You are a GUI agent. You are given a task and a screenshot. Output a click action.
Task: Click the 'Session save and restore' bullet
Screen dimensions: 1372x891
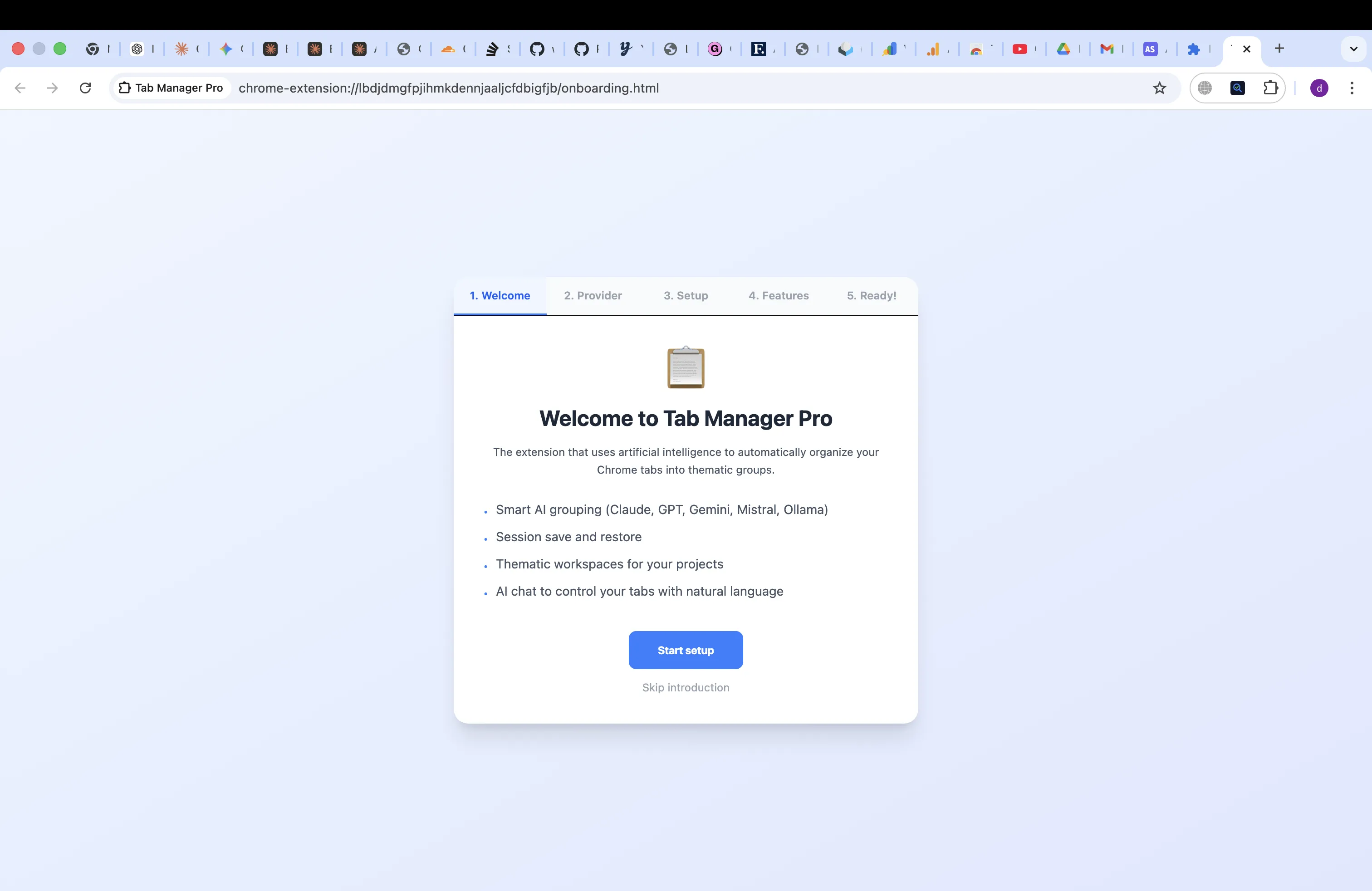click(x=568, y=537)
